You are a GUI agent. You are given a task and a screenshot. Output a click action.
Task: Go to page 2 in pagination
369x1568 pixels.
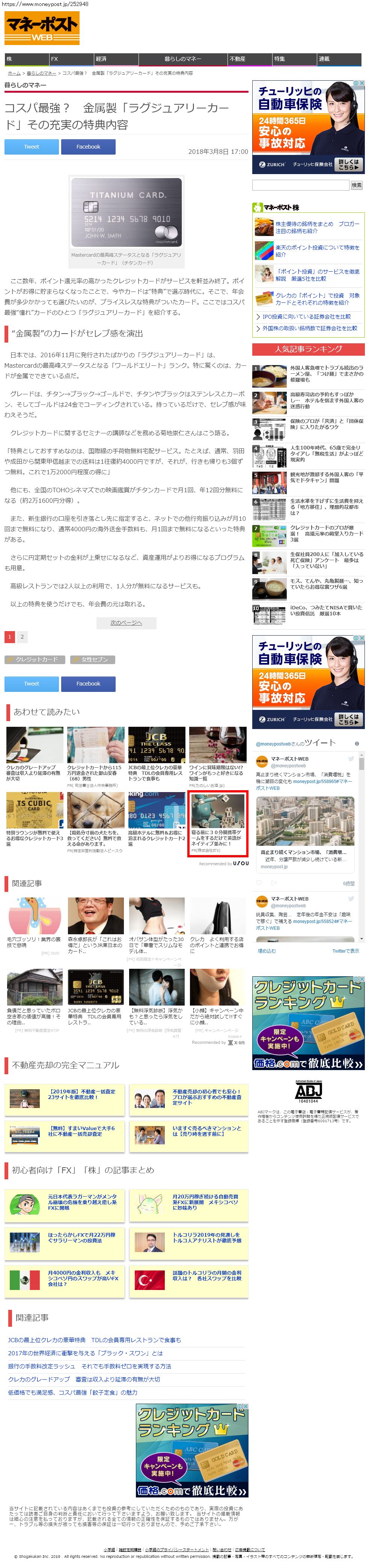23,637
